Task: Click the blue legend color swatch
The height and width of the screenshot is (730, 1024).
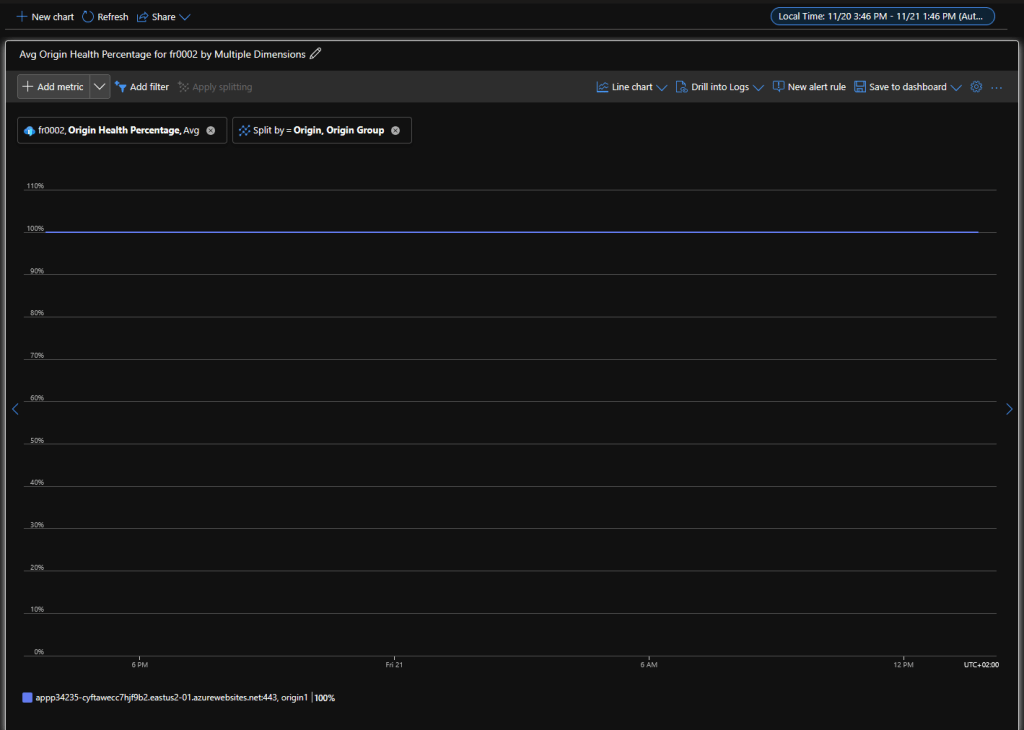Action: pos(27,697)
